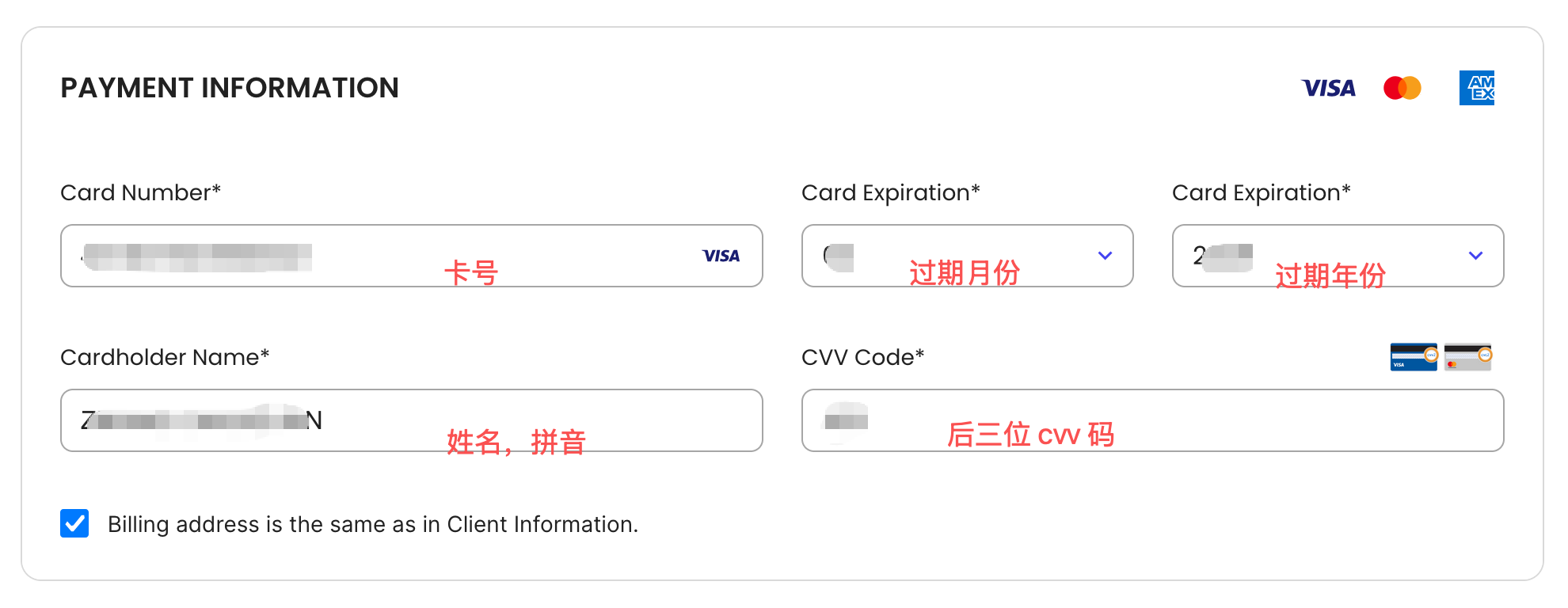This screenshot has width=1568, height=608.
Task: Click the red 卡号 annotation text
Action: [471, 273]
